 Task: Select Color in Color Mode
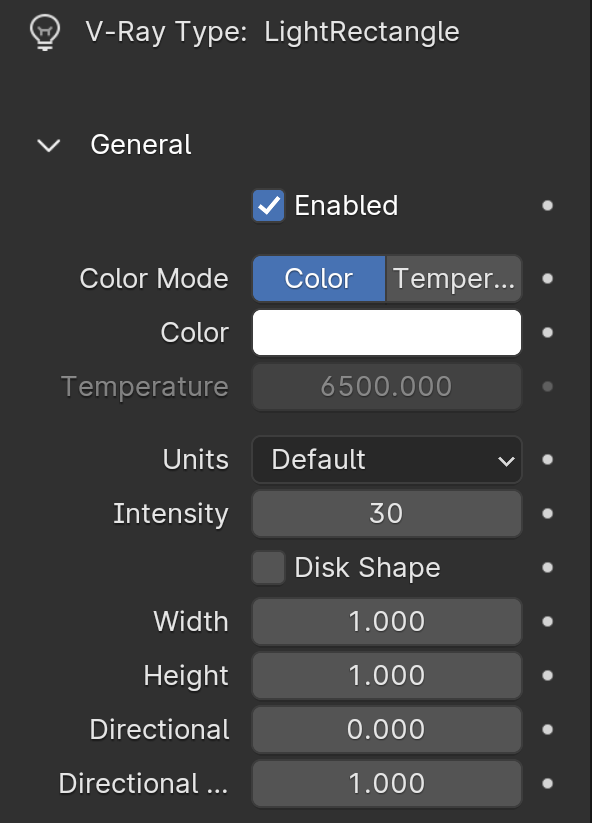coord(319,278)
